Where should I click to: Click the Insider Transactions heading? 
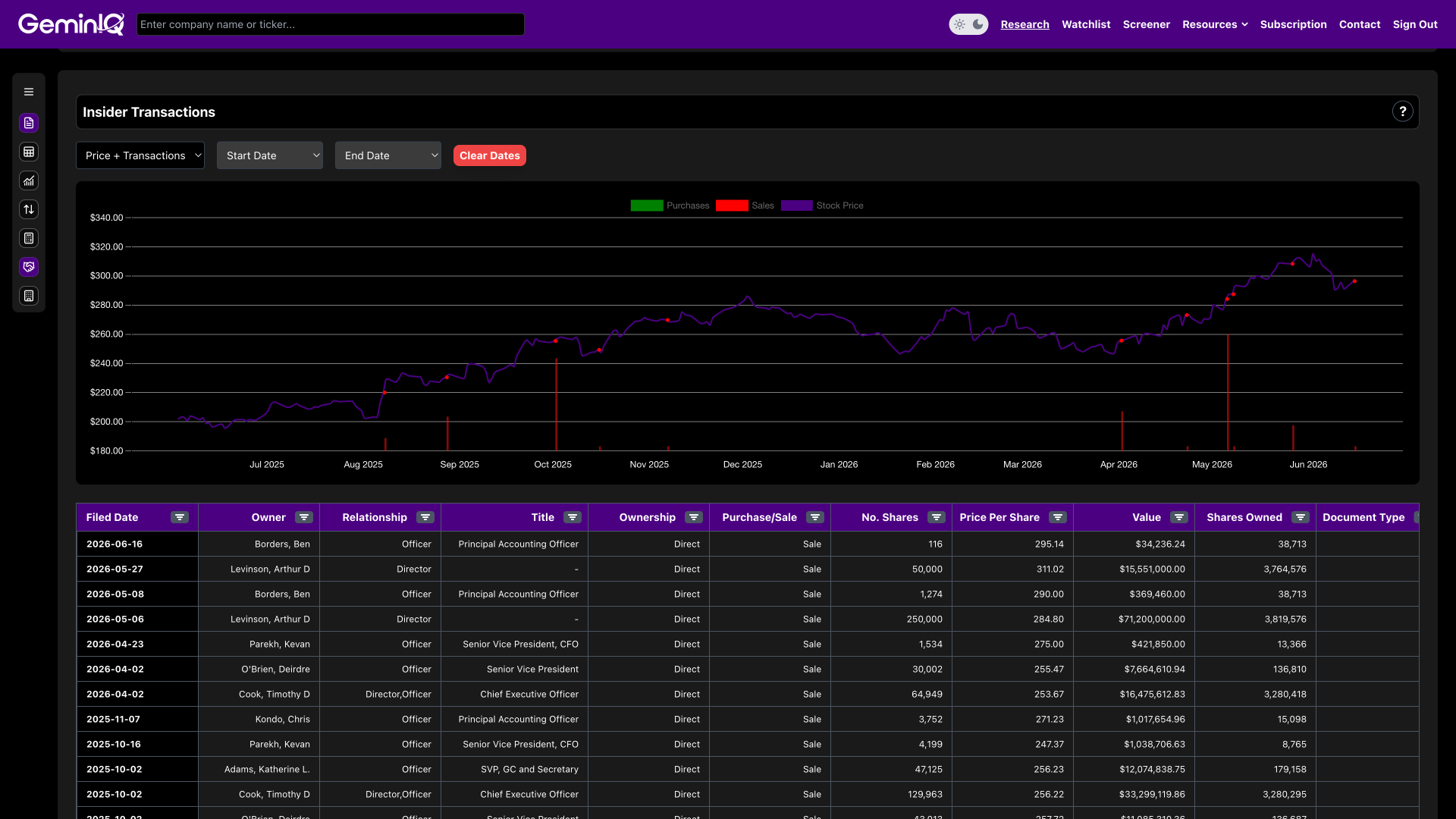[x=149, y=112]
